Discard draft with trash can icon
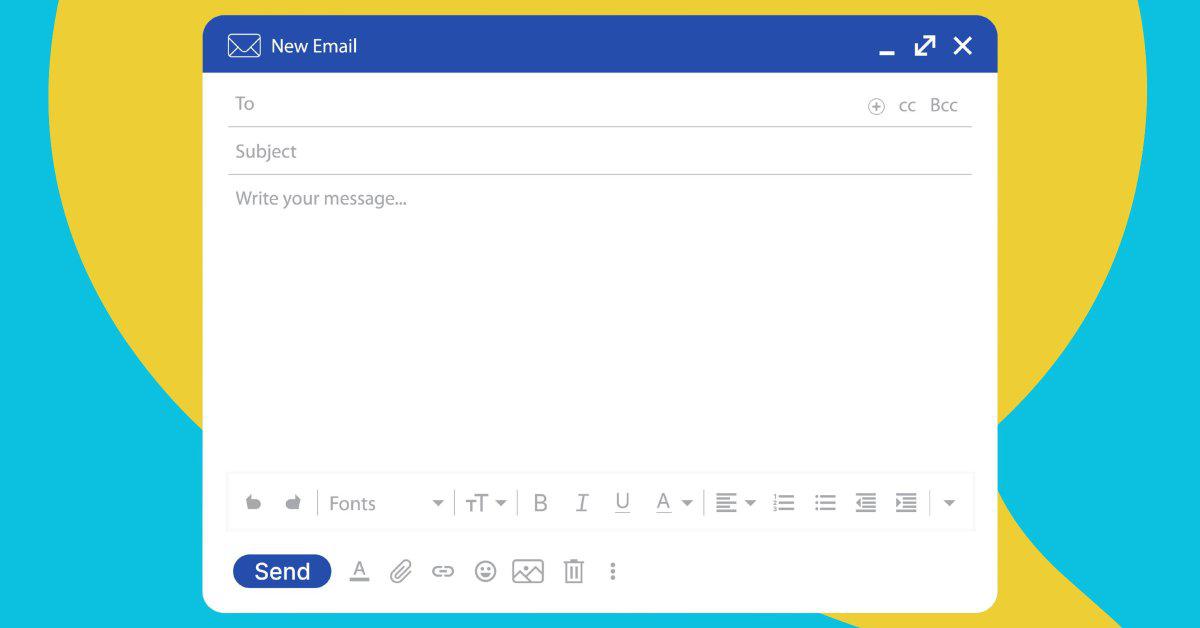Viewport: 1200px width, 628px height. tap(573, 572)
